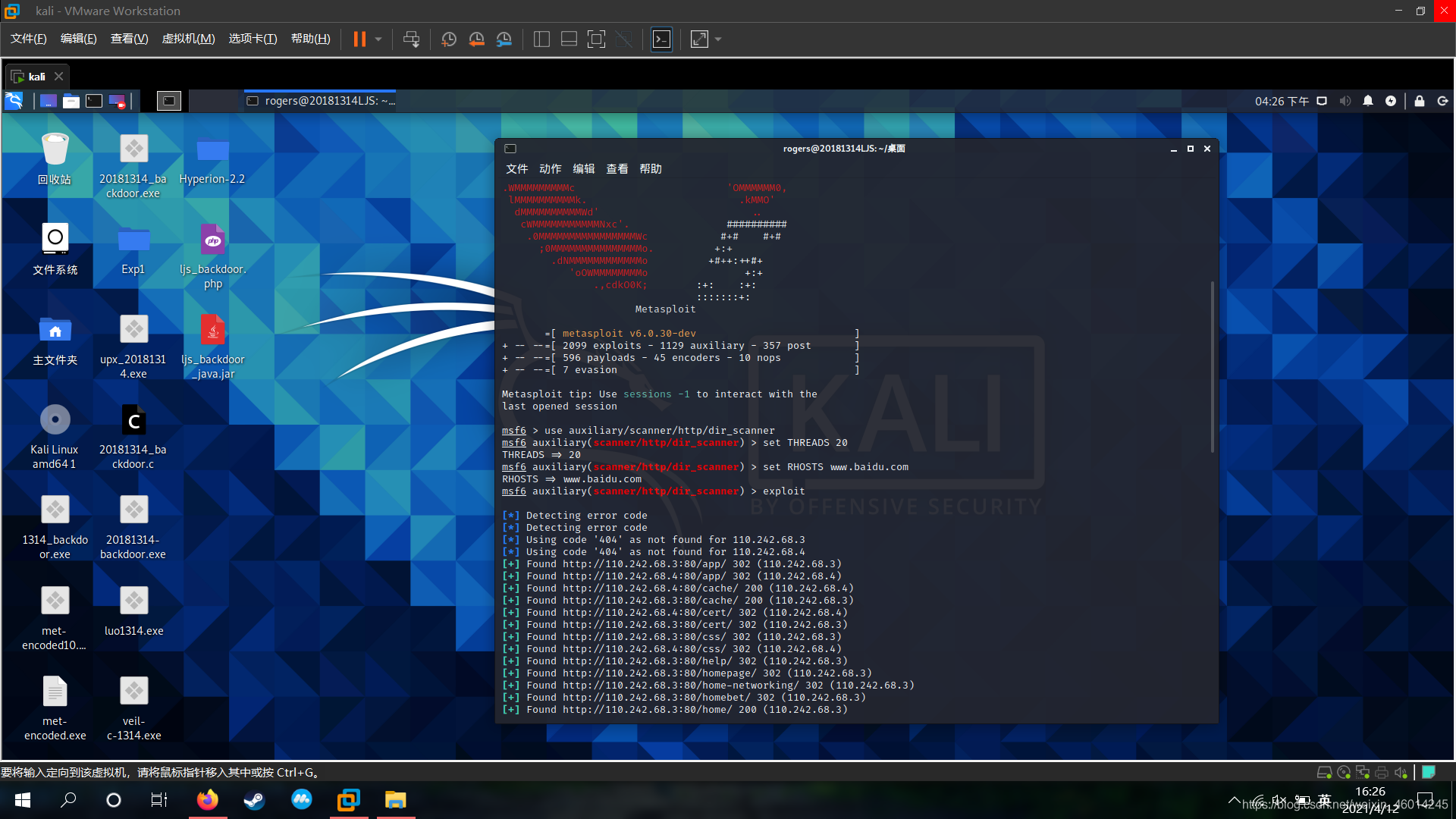Click the Kali volume tray icon
Viewport: 1456px width, 819px height.
point(1345,101)
